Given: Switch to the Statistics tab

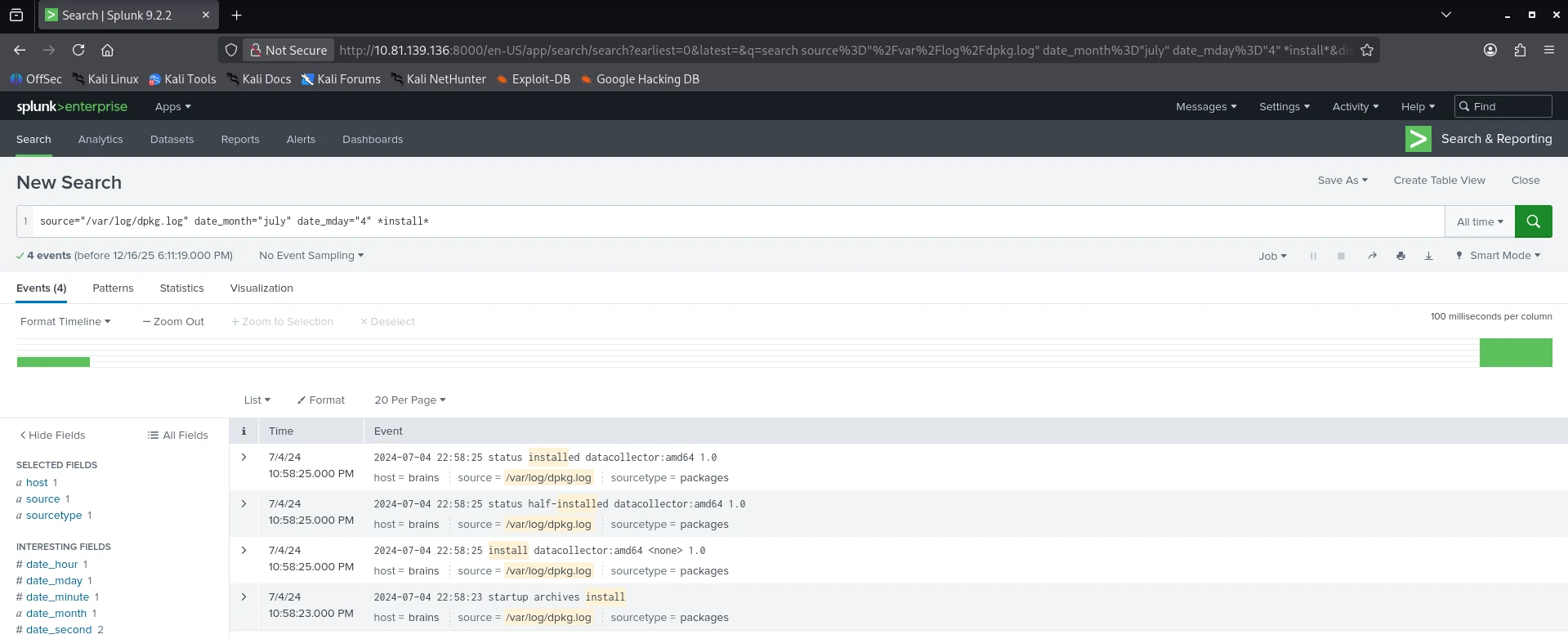Looking at the screenshot, I should [181, 288].
